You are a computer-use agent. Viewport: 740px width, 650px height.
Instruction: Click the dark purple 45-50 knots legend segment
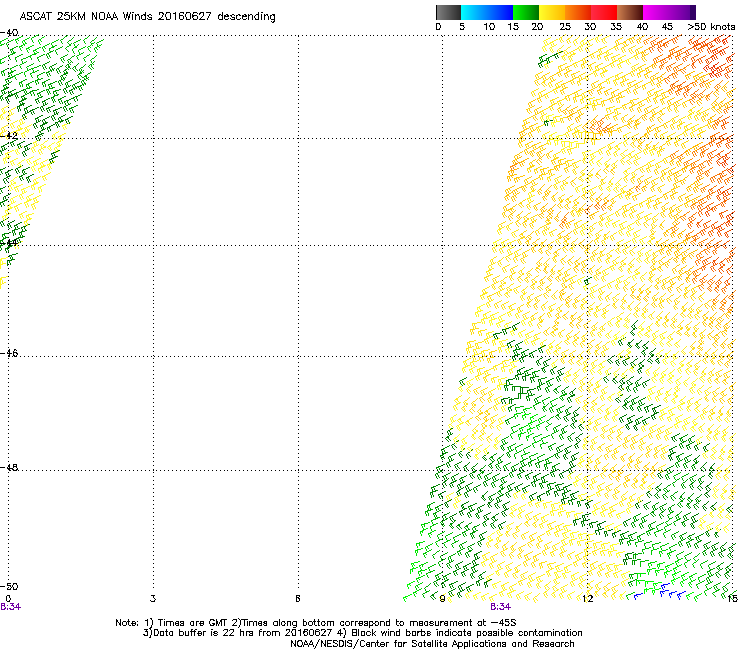coord(682,12)
